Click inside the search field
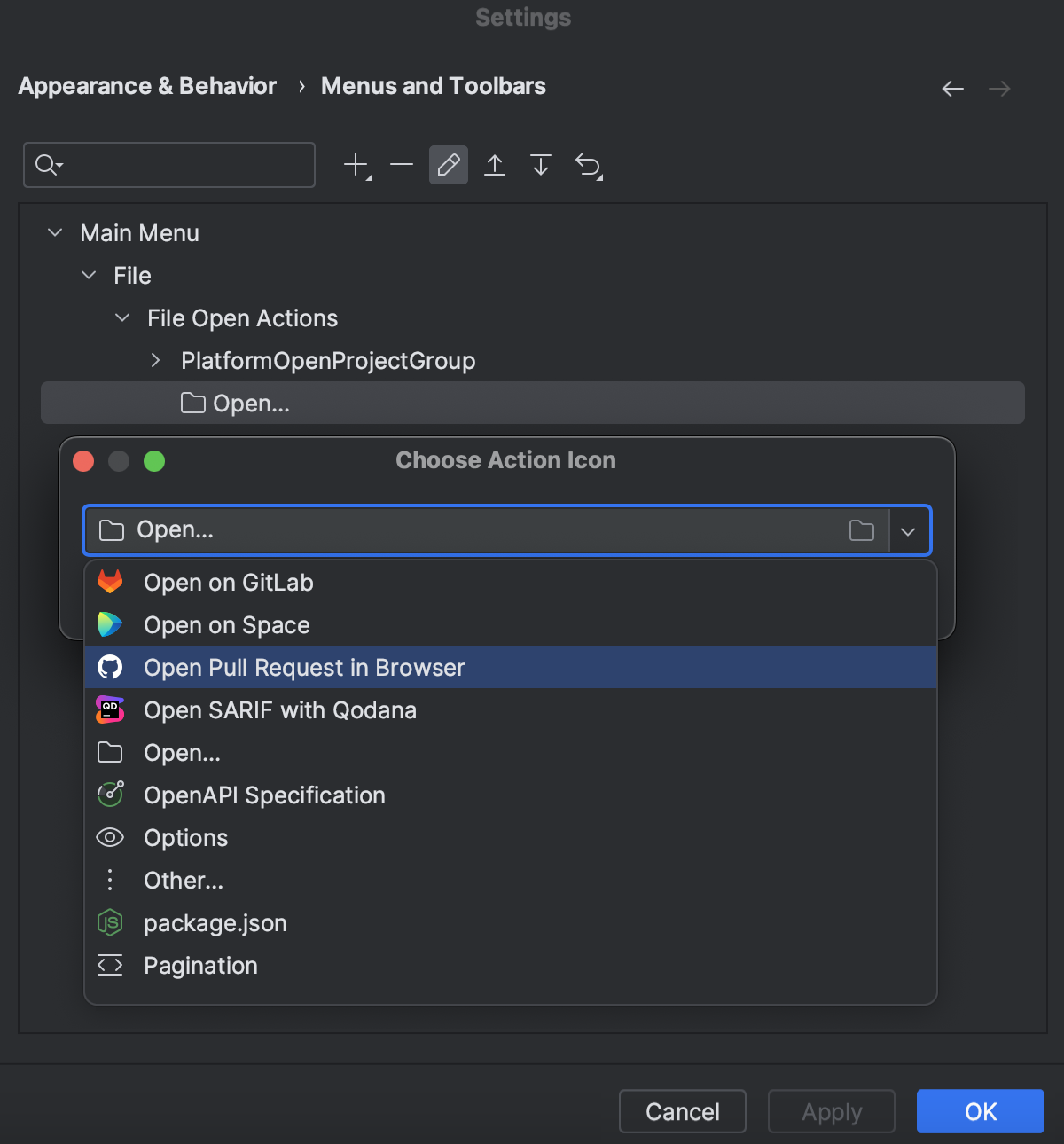Viewport: 1064px width, 1144px height. 168,165
